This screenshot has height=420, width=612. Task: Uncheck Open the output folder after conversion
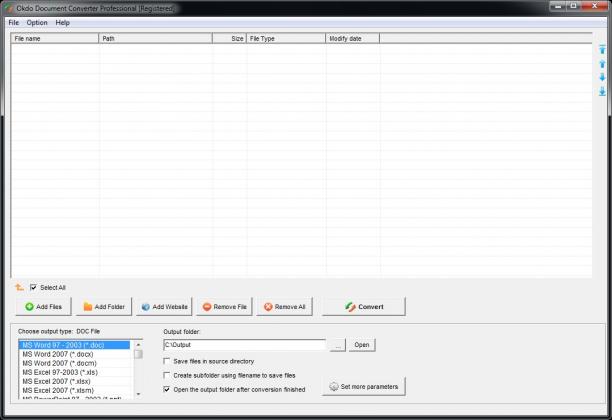(x=167, y=389)
